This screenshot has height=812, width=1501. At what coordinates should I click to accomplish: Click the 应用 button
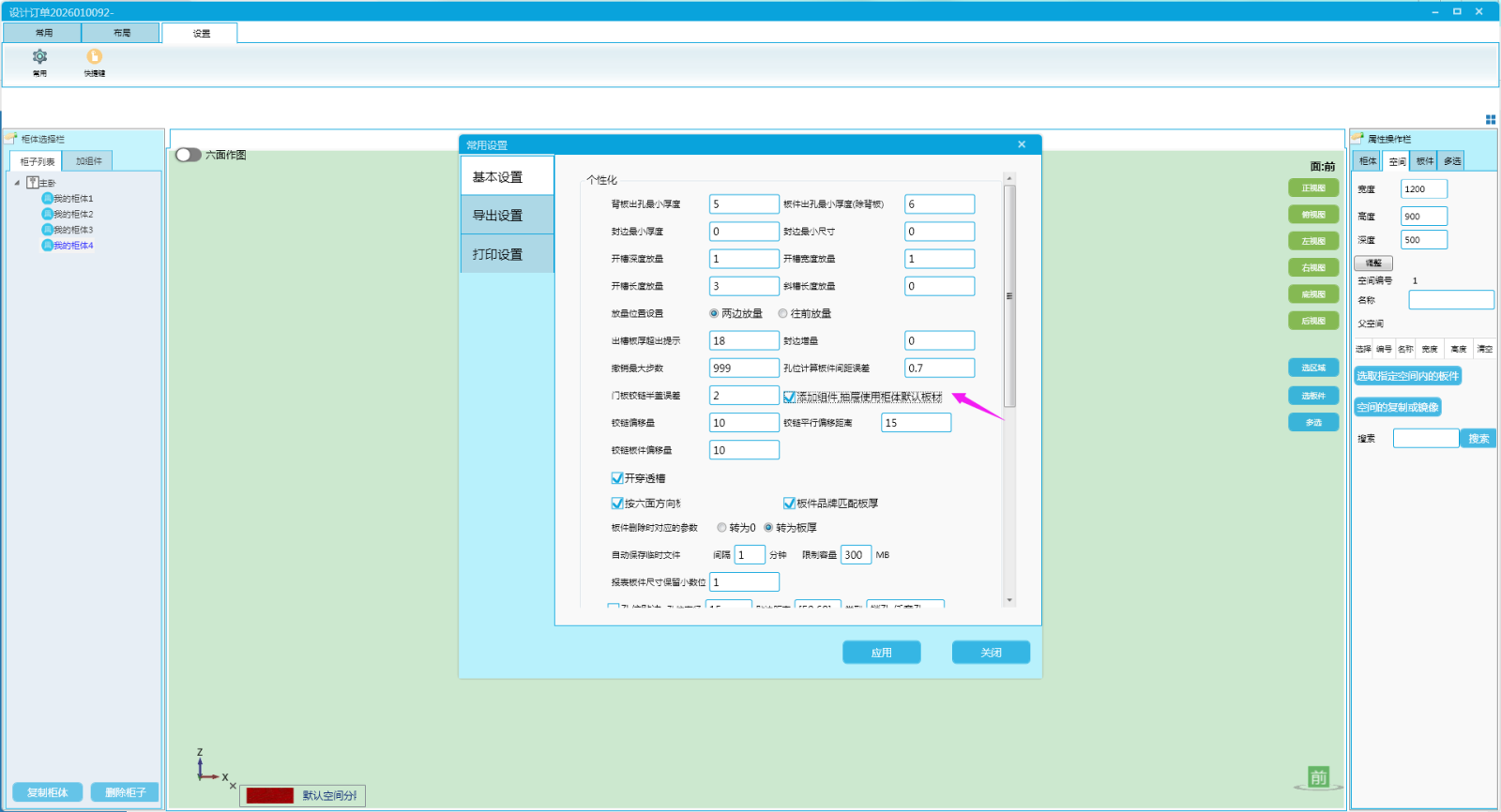click(882, 653)
